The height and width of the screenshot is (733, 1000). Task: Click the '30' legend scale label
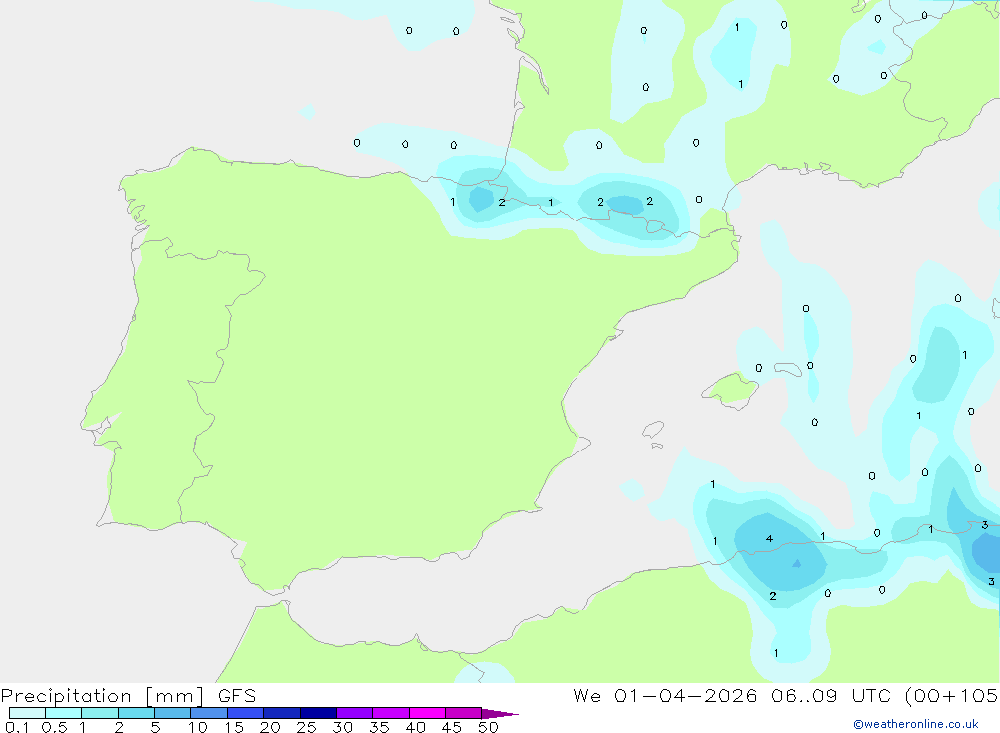[342, 727]
